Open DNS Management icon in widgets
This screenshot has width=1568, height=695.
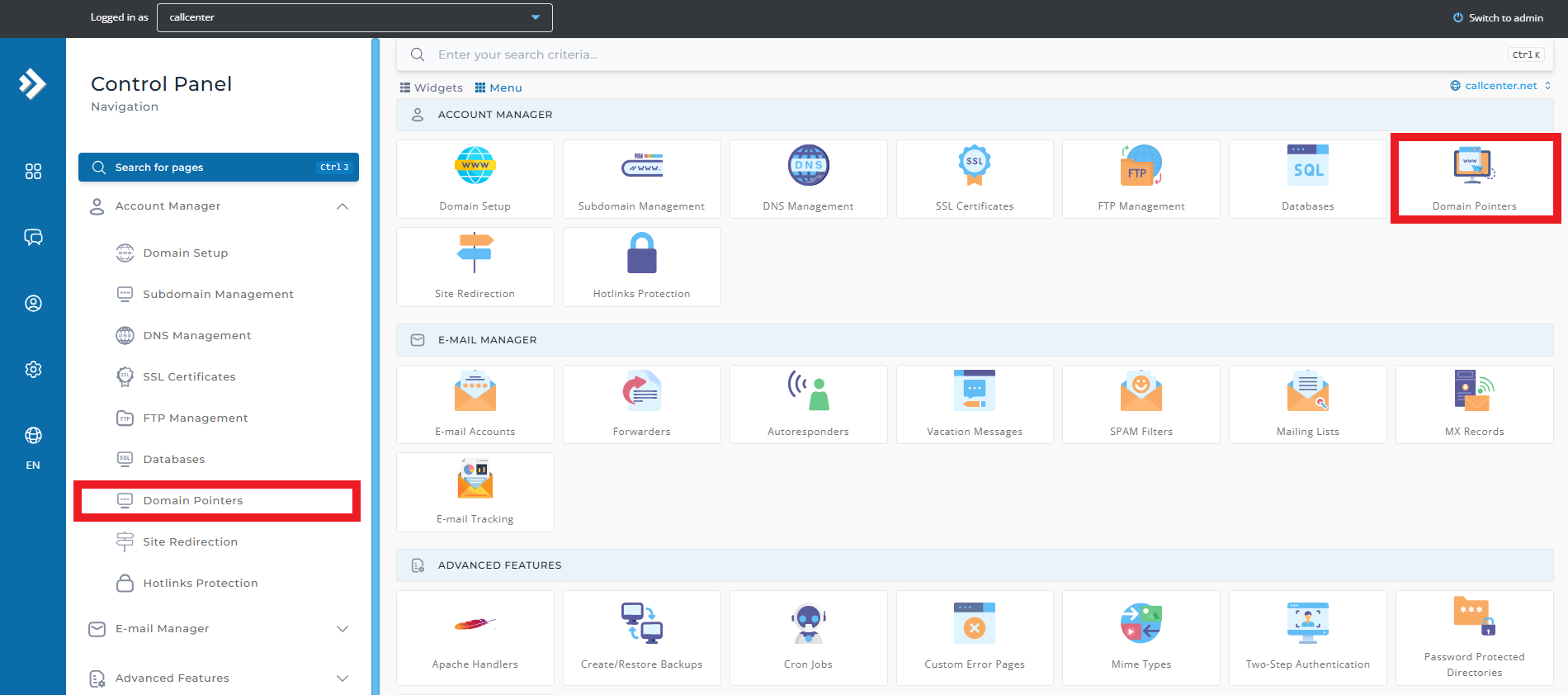point(808,166)
